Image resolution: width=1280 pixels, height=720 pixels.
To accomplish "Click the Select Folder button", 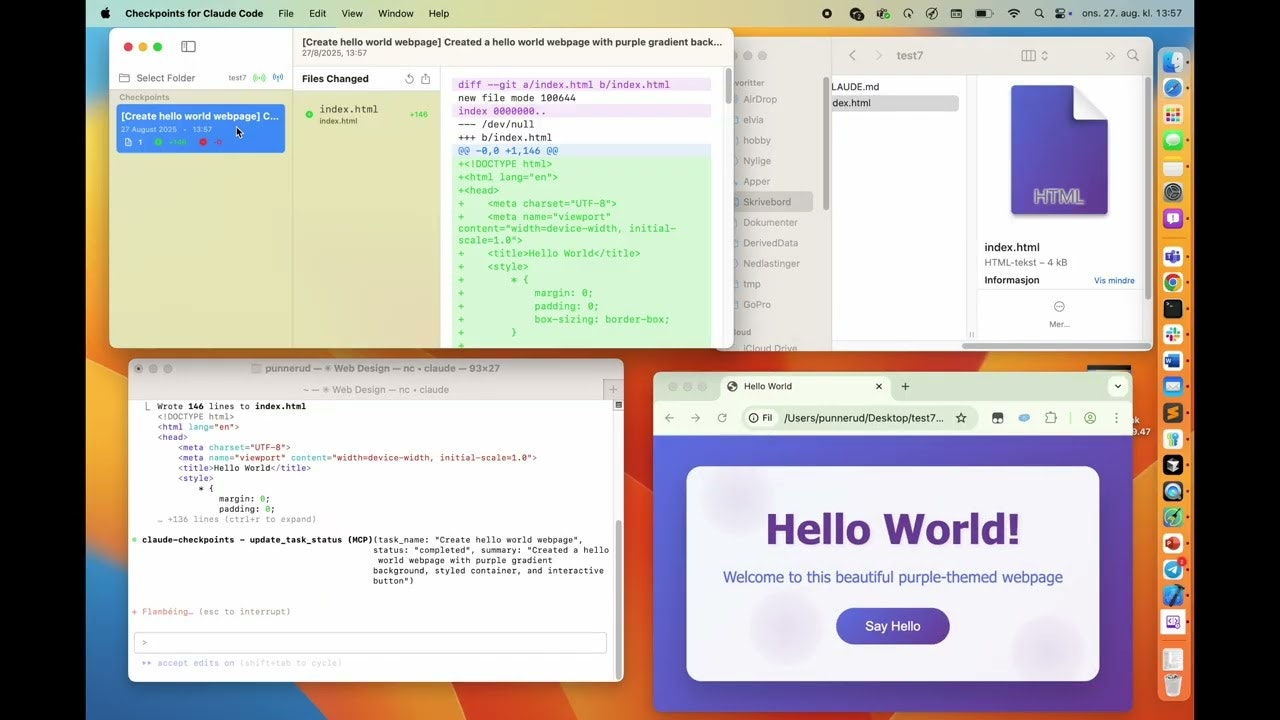I will [x=165, y=78].
